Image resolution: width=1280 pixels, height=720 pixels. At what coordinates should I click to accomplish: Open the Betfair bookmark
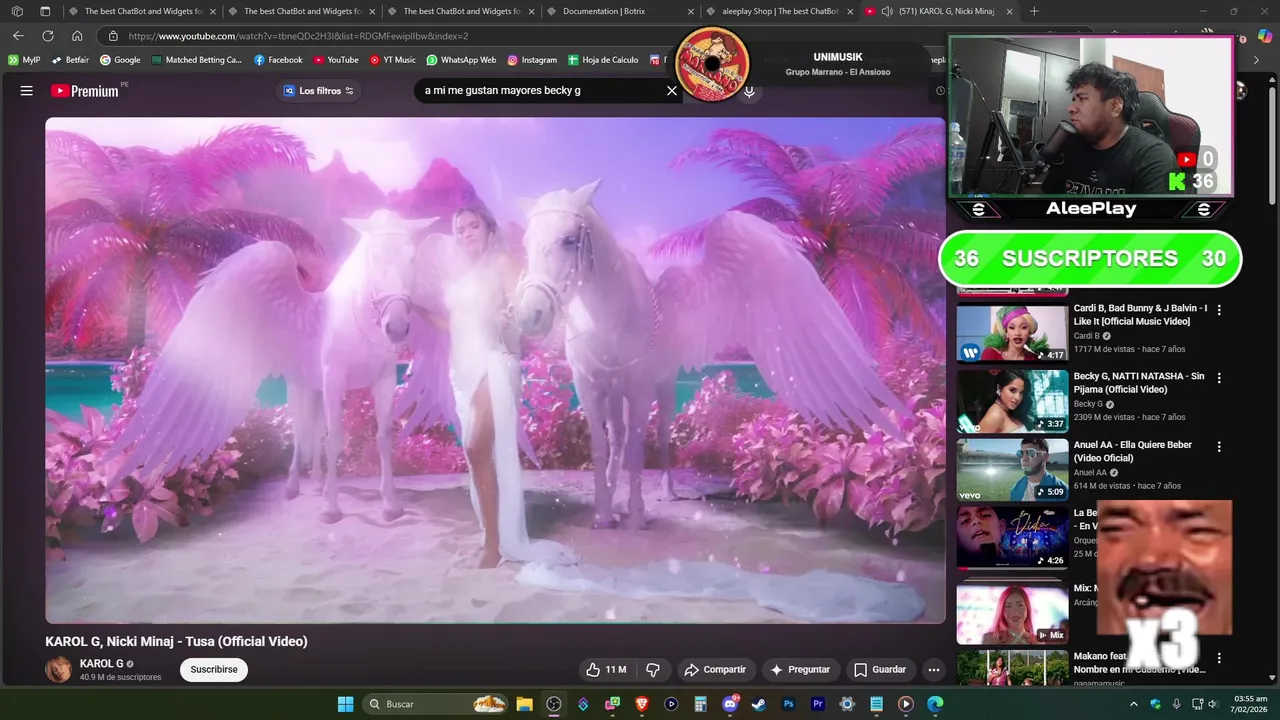(x=70, y=60)
